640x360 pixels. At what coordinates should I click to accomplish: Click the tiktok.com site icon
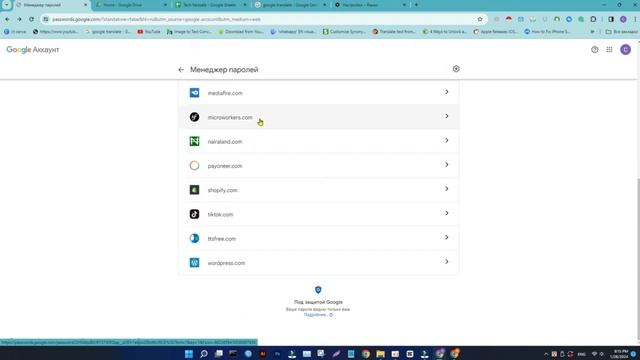194,214
